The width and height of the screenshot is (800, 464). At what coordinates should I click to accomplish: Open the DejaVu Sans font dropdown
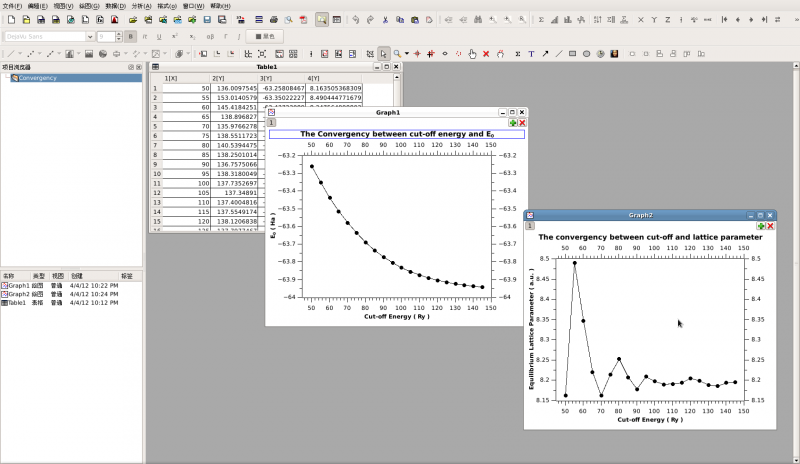point(90,36)
